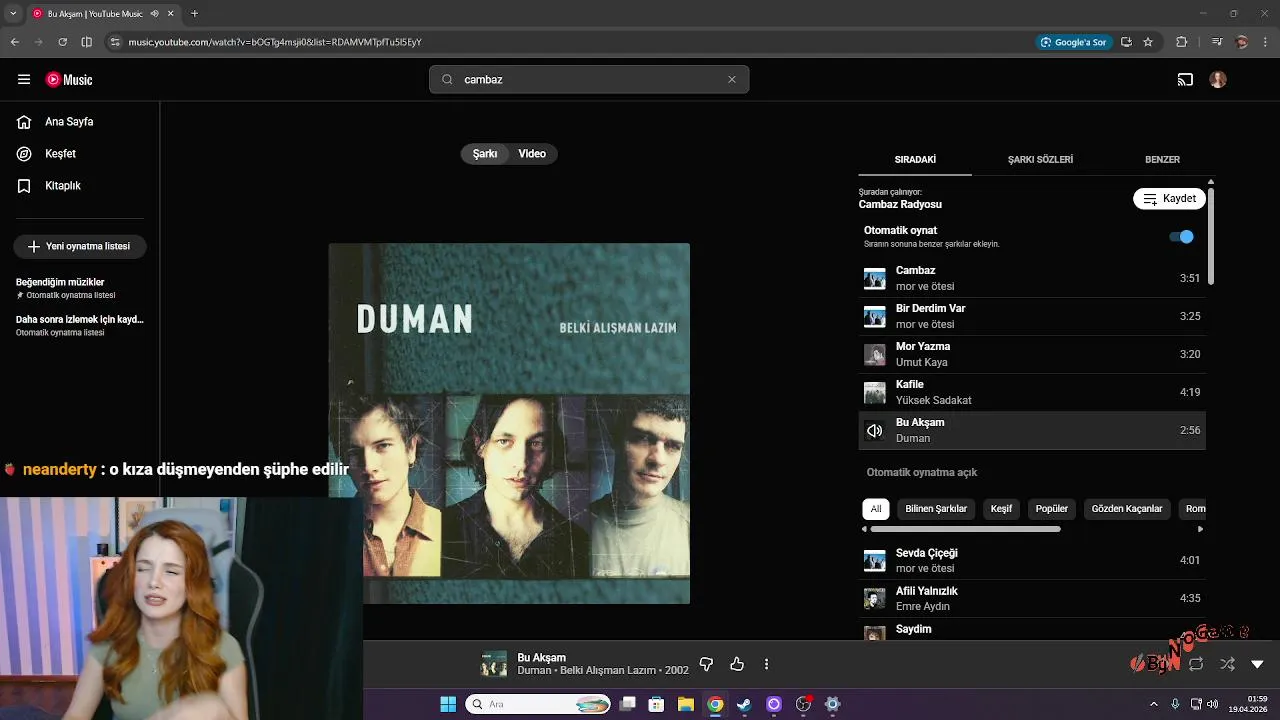1280x720 pixels.
Task: Mute the tab via speaker icon
Action: [155, 14]
